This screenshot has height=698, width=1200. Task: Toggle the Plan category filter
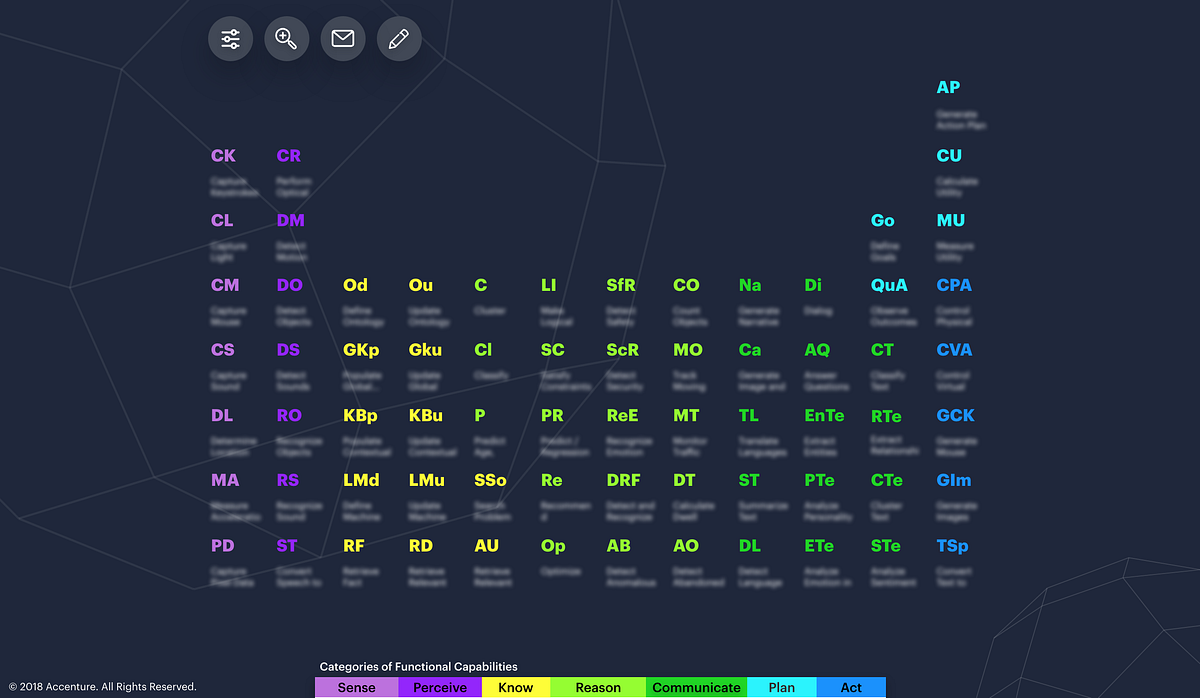coord(780,687)
